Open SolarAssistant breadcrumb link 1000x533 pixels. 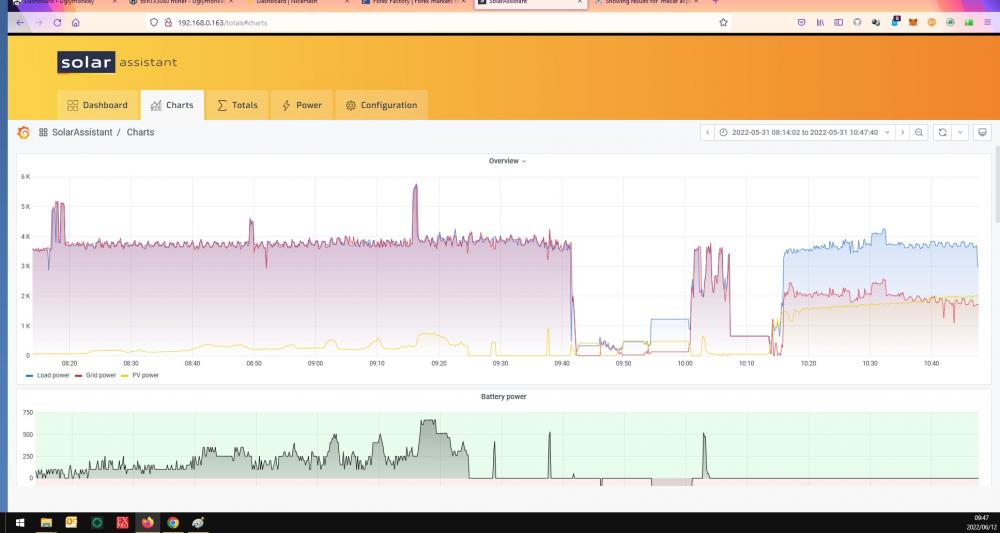82,133
